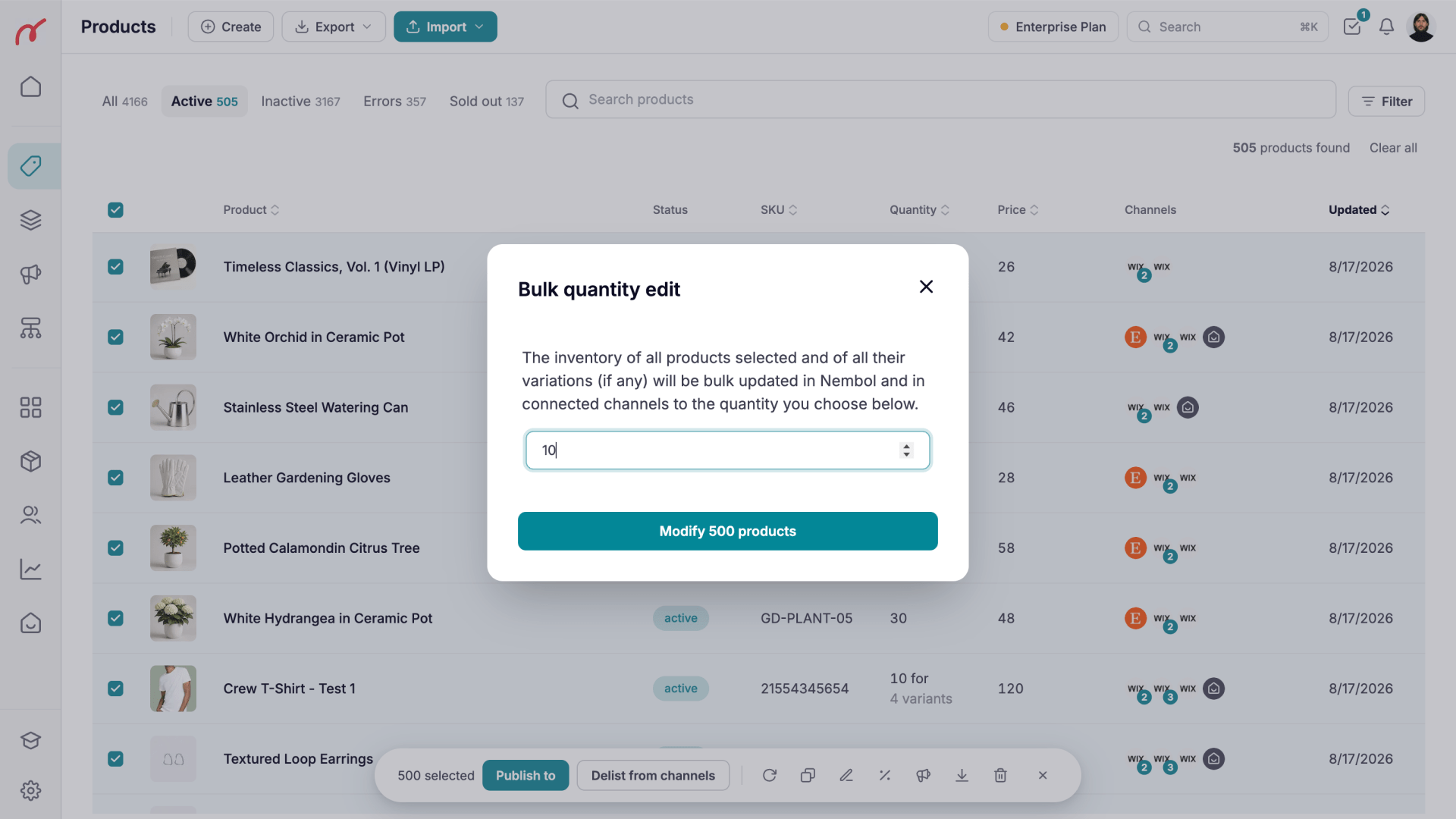Image resolution: width=1456 pixels, height=819 pixels.
Task: Open the notifications bell
Action: coord(1386,27)
